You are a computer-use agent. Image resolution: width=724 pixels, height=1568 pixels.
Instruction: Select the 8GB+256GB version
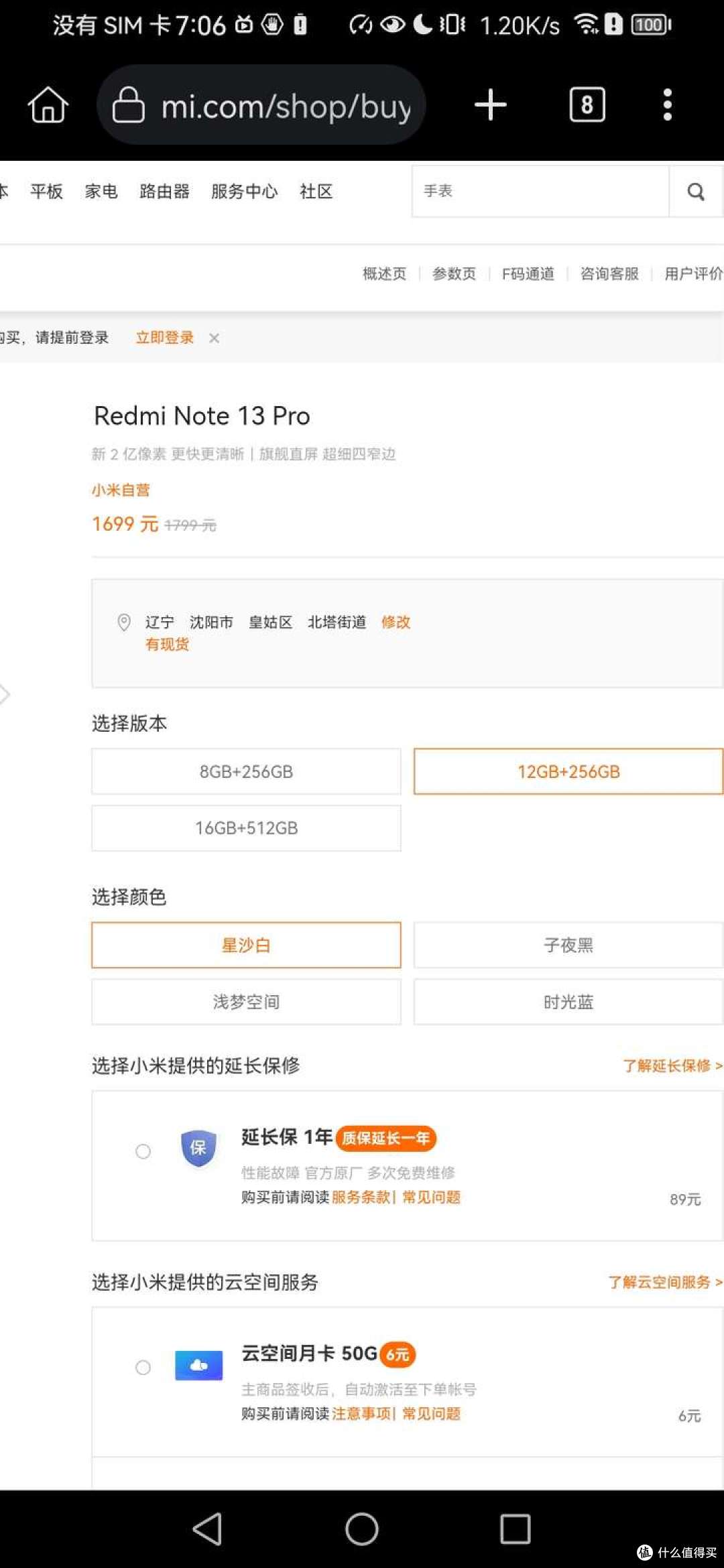(246, 771)
